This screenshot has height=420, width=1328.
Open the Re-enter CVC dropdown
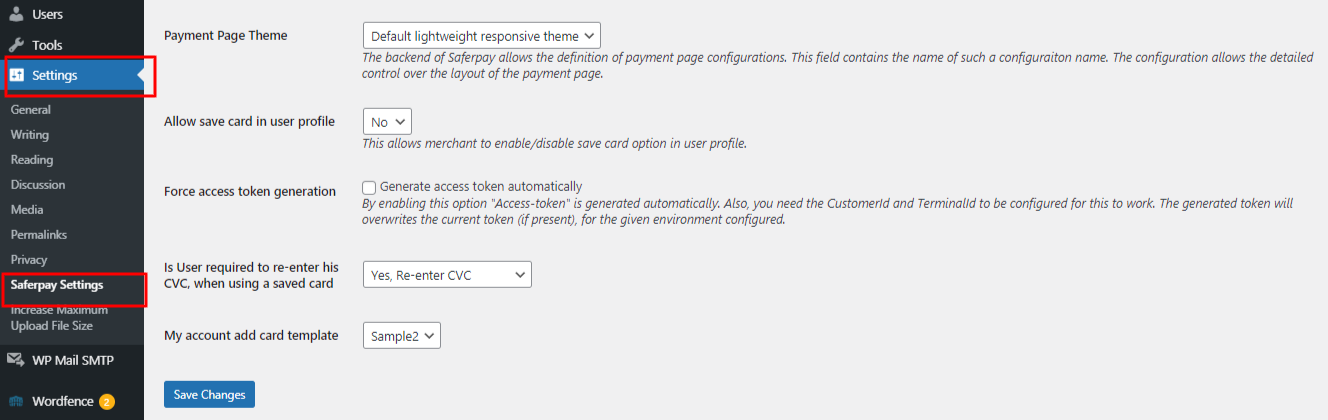[x=447, y=275]
